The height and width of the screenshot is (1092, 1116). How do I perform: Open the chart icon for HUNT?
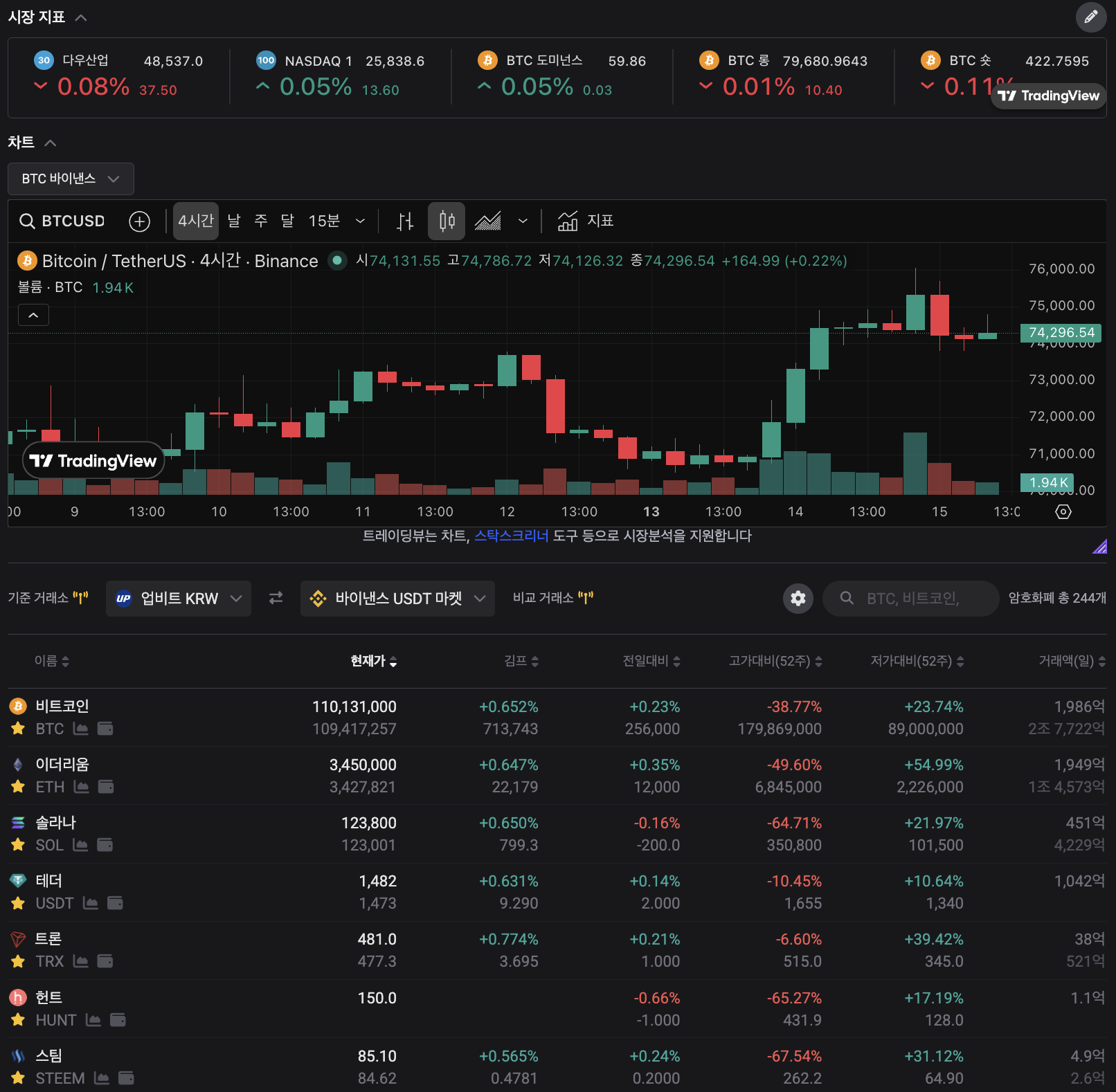pos(93,1019)
